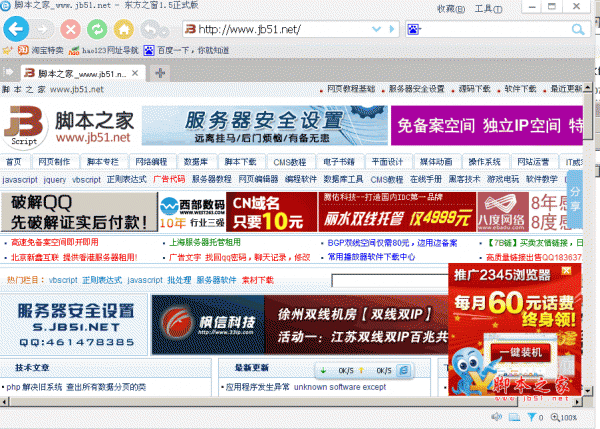The height and width of the screenshot is (429, 600).
Task: Open the 百度一下，你就知道 bookmark
Action: 187,50
